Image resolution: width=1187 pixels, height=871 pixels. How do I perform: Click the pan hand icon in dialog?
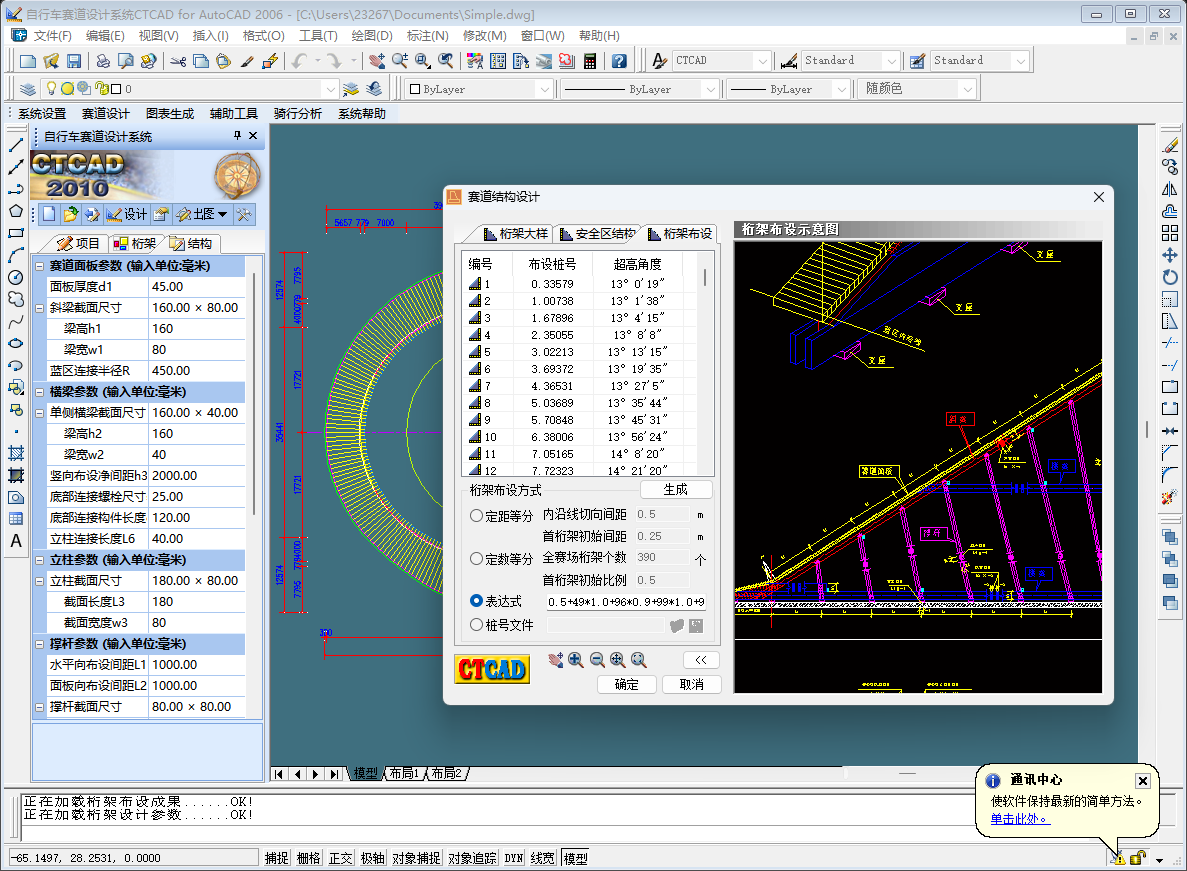click(x=556, y=660)
